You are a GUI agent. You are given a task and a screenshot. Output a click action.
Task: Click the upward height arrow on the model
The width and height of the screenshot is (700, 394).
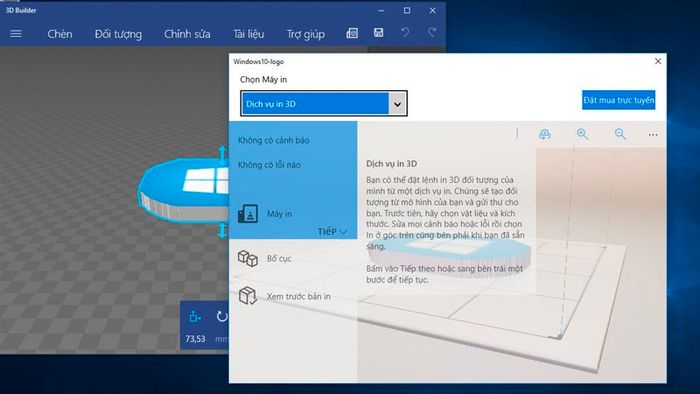pos(222,153)
